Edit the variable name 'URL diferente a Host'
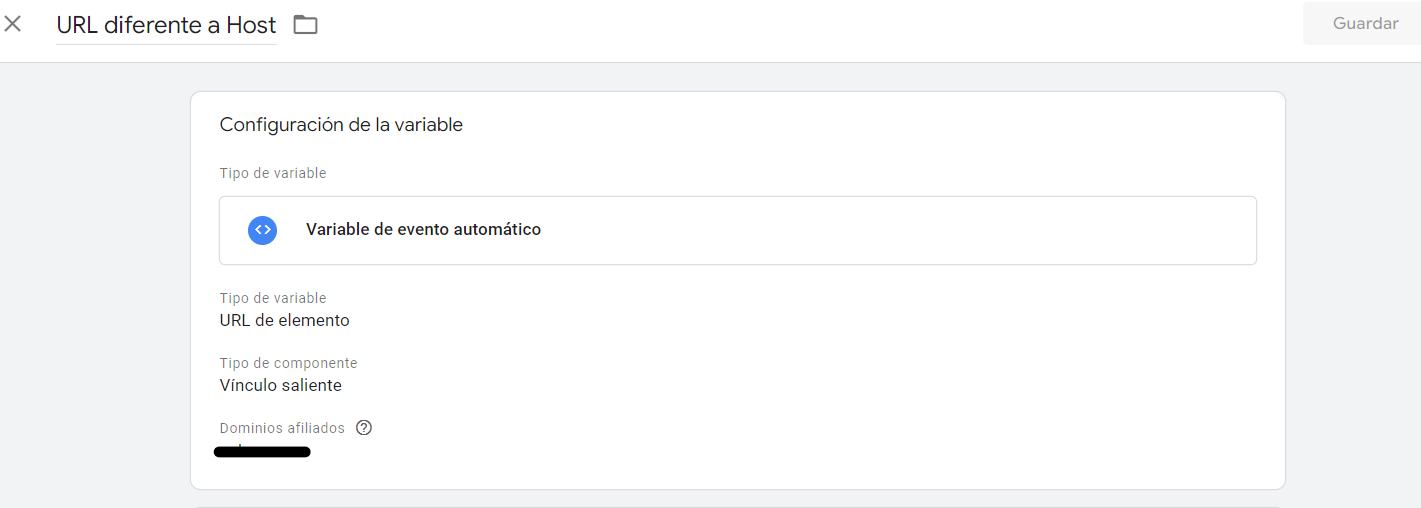1421x508 pixels. point(166,25)
